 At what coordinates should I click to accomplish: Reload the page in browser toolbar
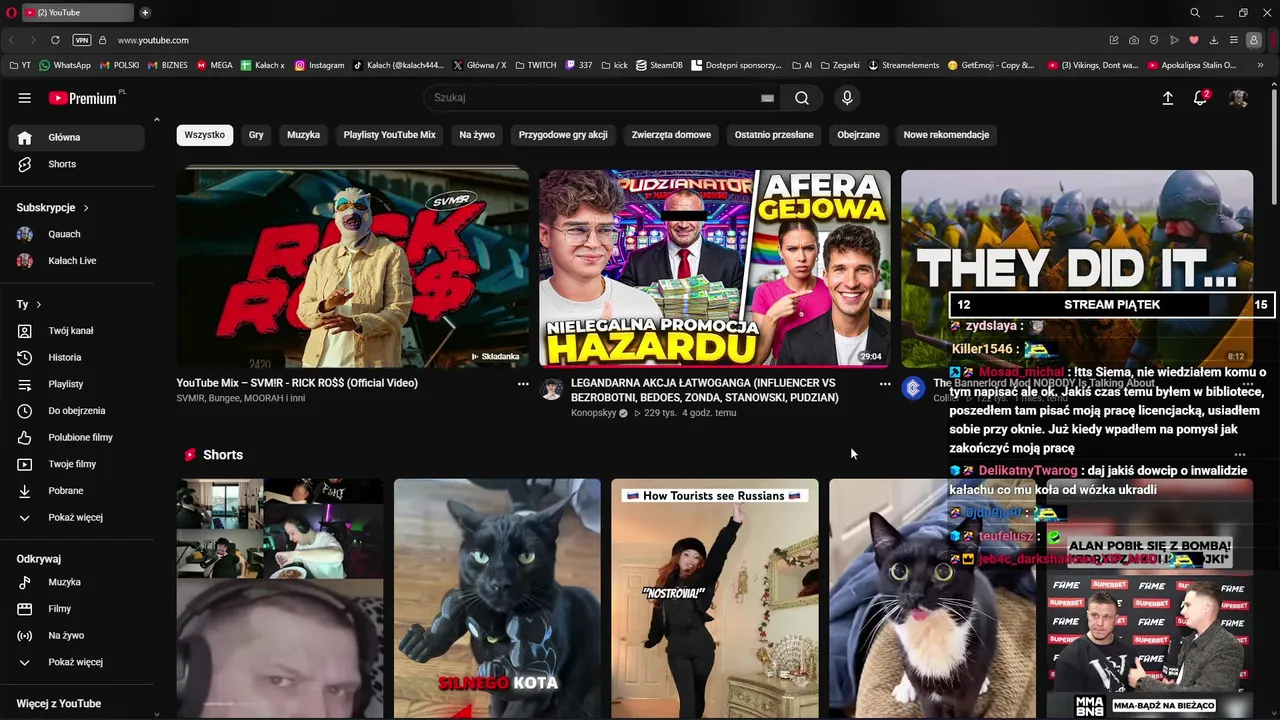[x=55, y=40]
